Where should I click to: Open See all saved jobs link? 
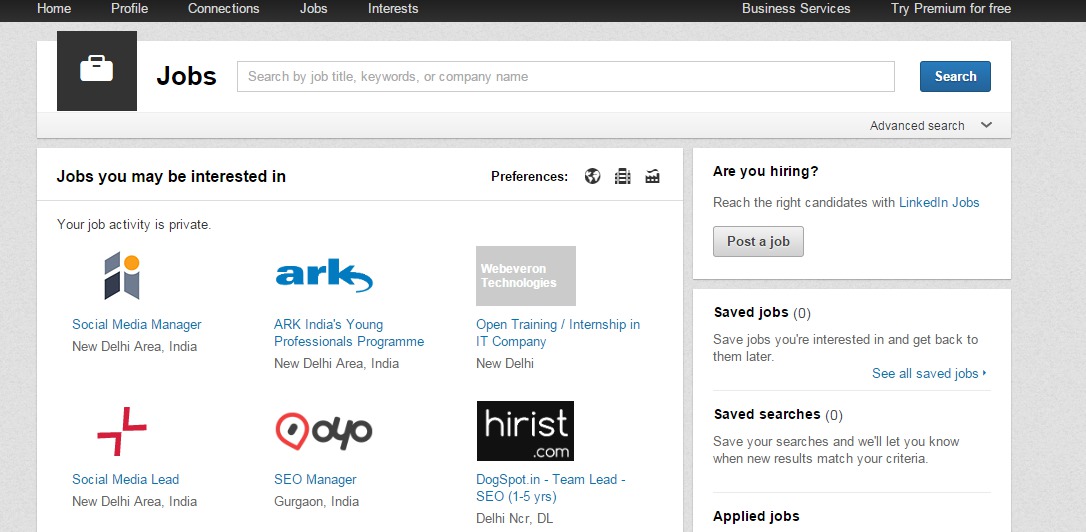(929, 373)
